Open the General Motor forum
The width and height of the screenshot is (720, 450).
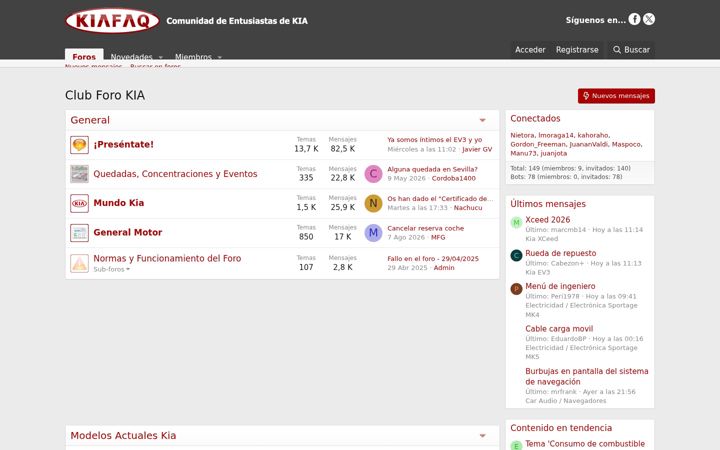(128, 232)
